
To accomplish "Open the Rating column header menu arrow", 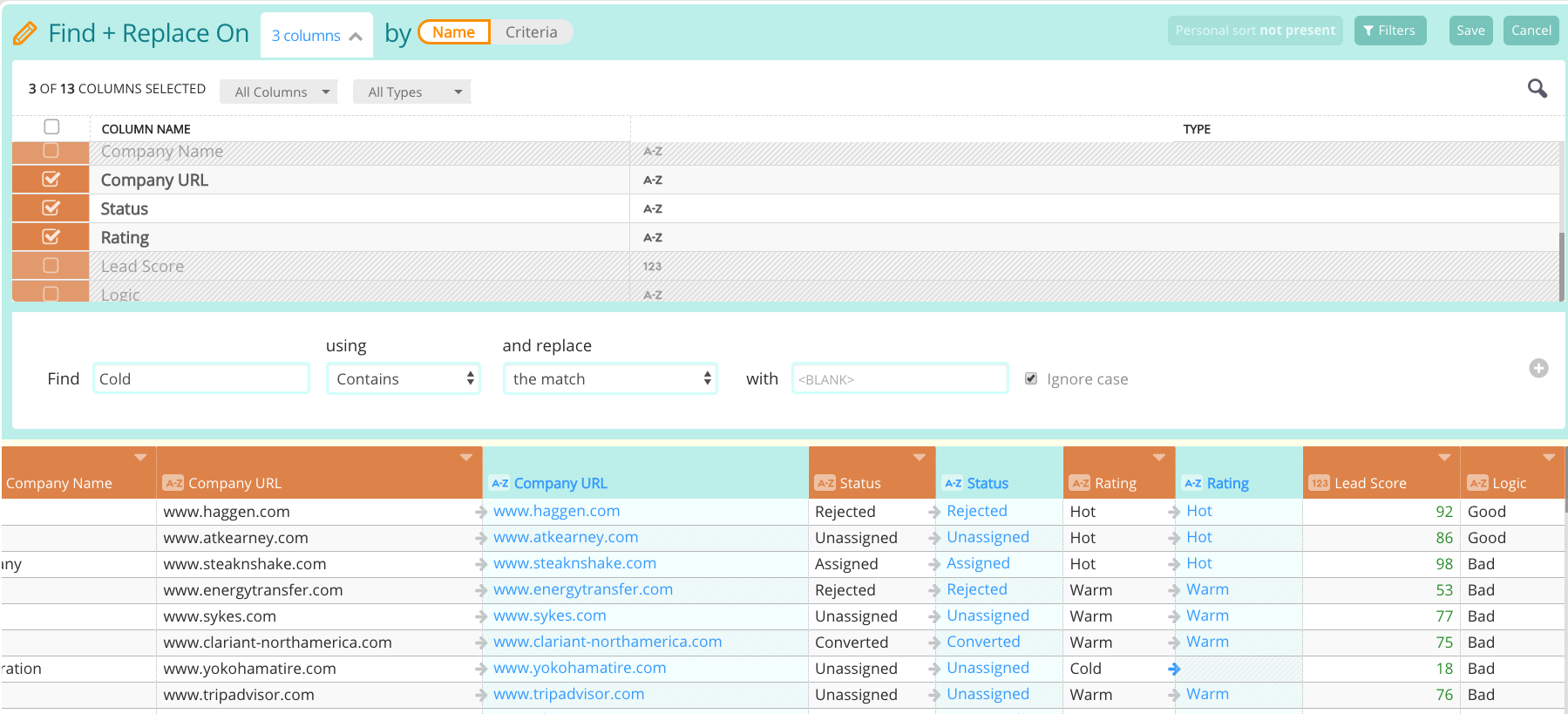I will (x=1159, y=458).
